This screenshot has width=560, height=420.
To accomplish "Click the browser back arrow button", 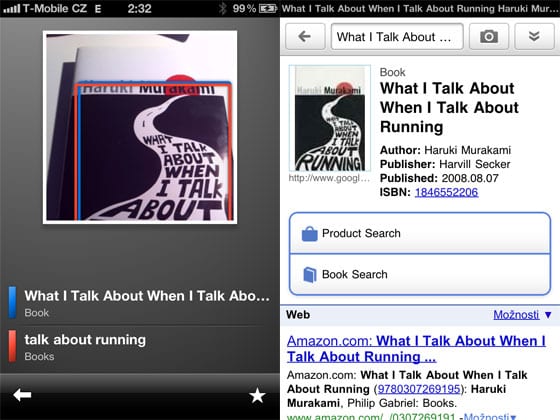I will coord(305,36).
